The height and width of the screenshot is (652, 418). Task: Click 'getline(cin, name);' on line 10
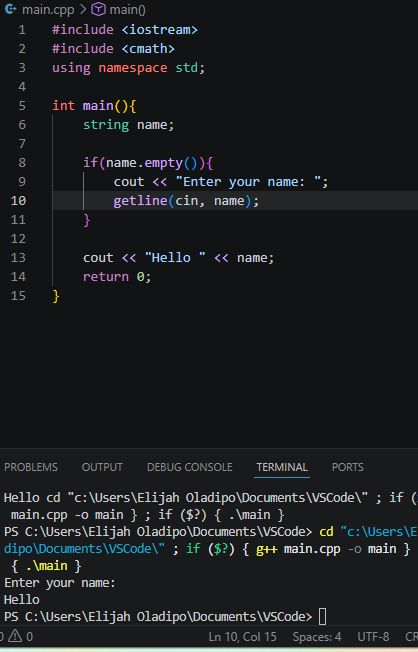[186, 201]
